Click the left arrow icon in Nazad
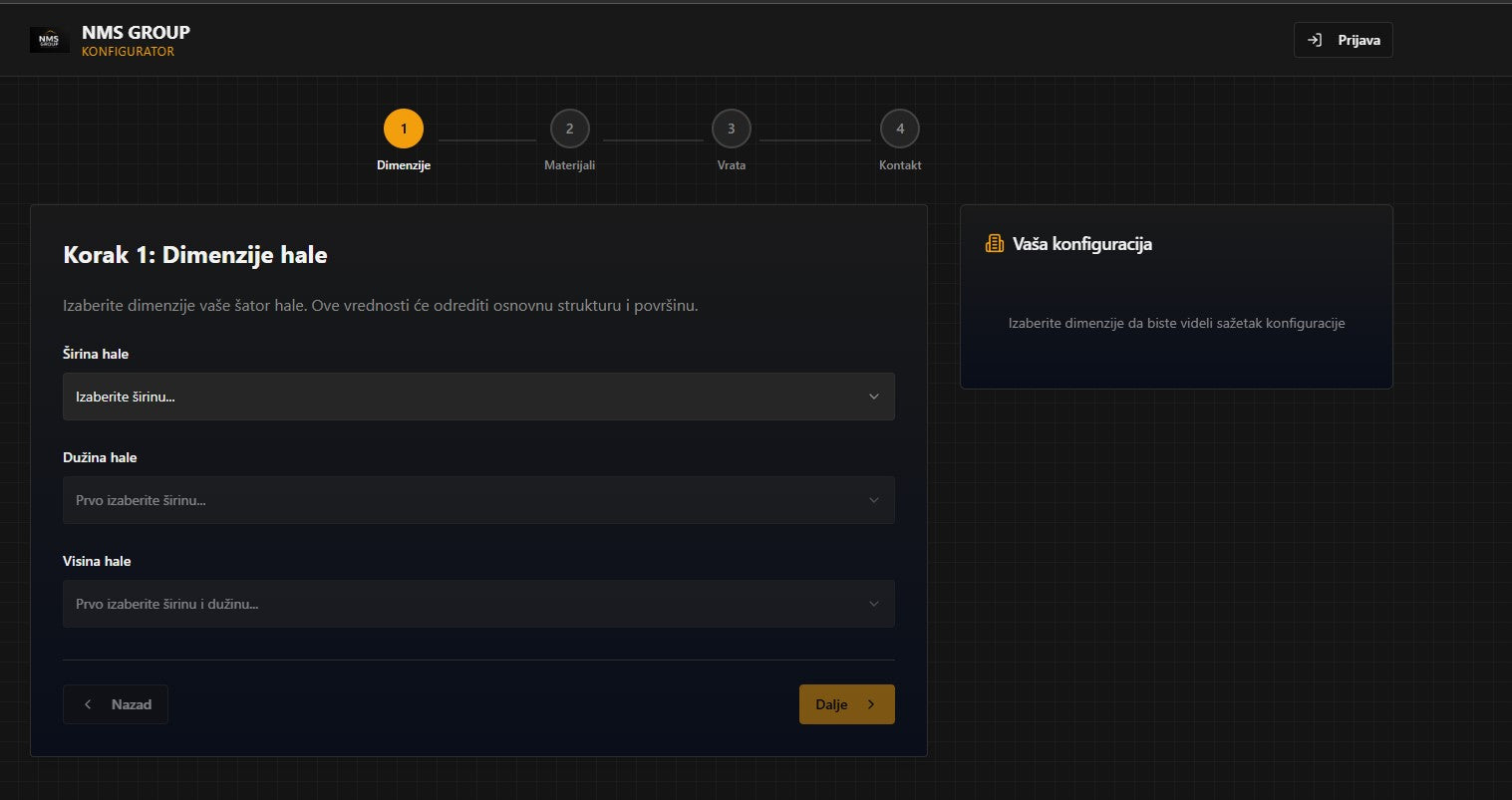The image size is (1512, 800). click(88, 704)
